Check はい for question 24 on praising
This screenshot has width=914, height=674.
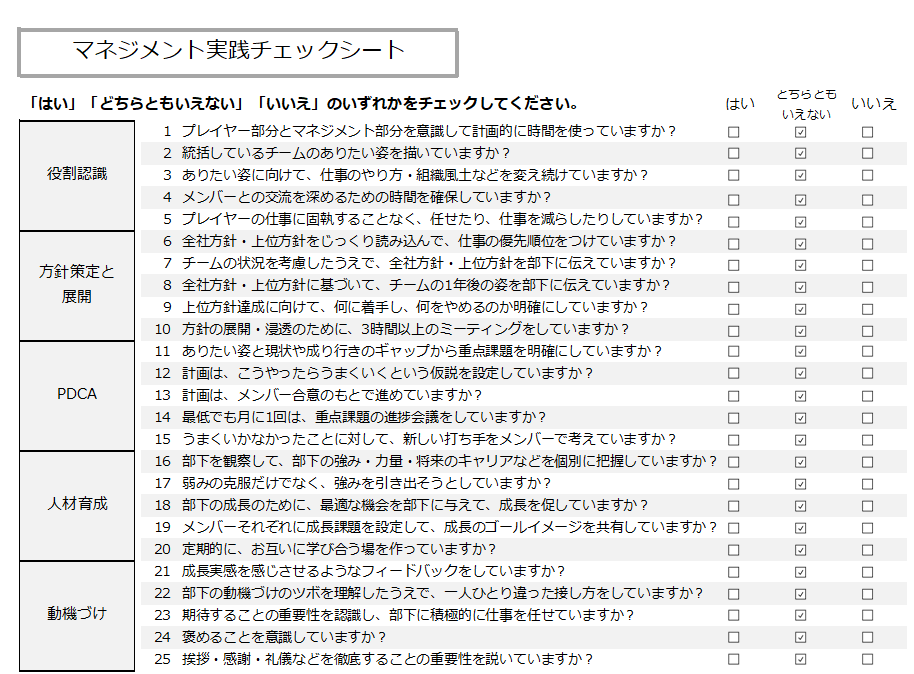pyautogui.click(x=734, y=638)
